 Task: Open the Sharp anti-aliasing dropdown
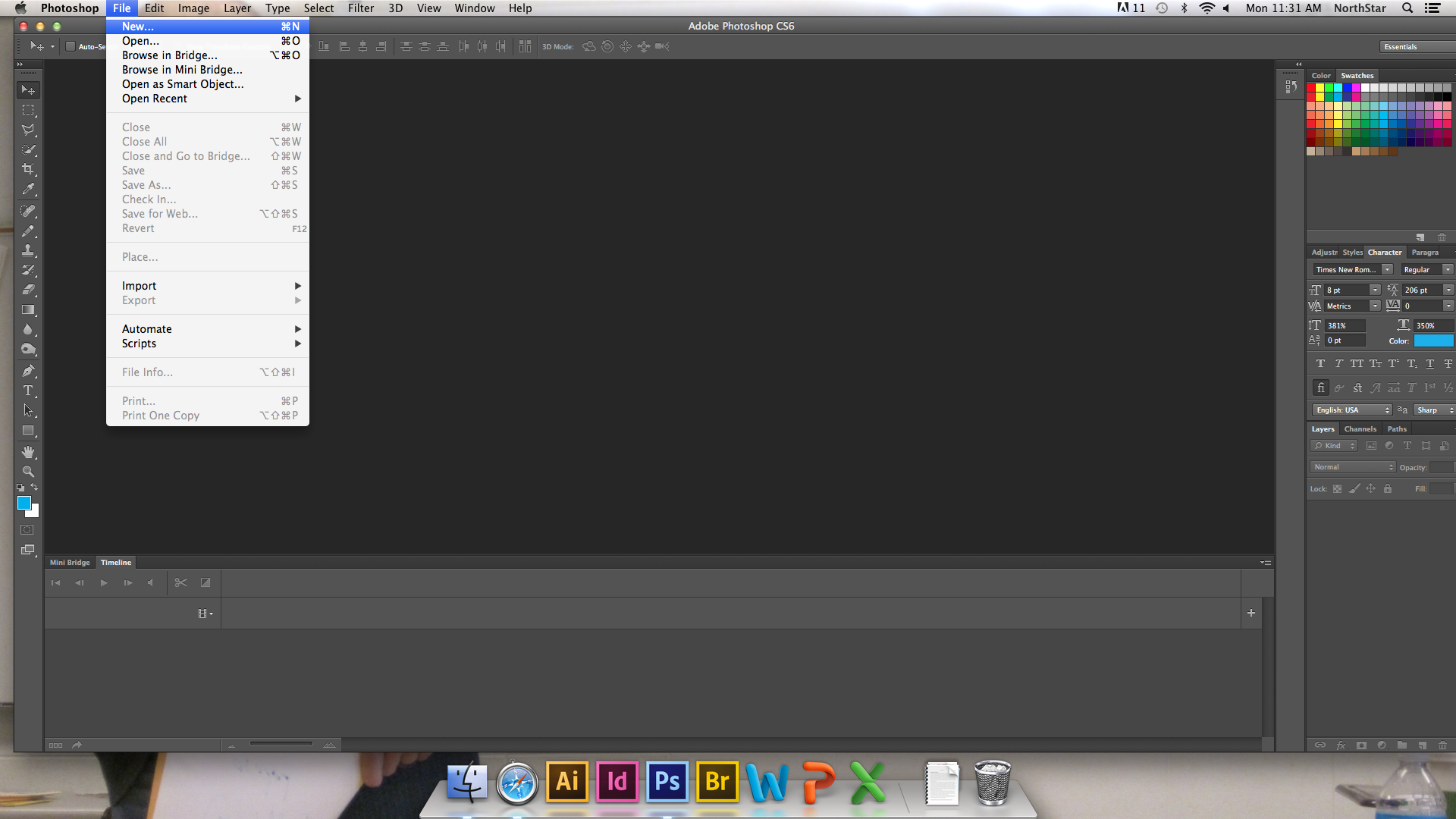tap(1434, 410)
